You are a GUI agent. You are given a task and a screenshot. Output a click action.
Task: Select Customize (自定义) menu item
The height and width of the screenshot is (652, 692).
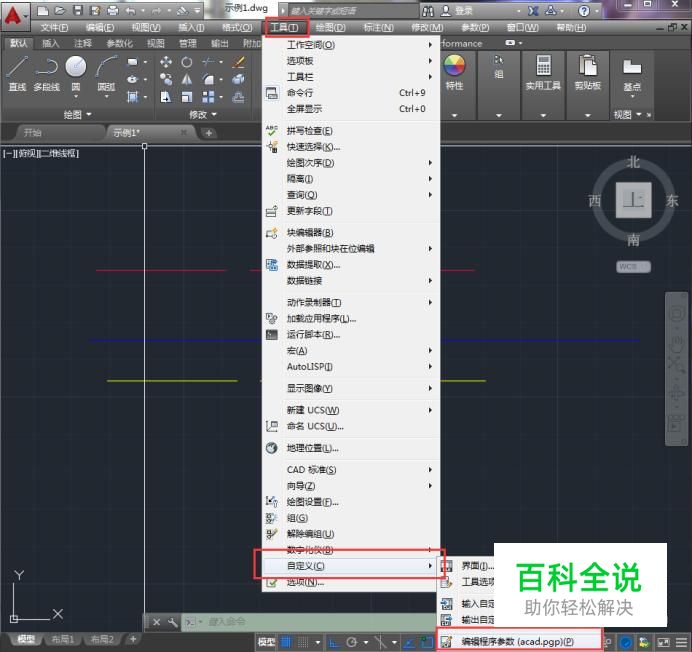[351, 565]
